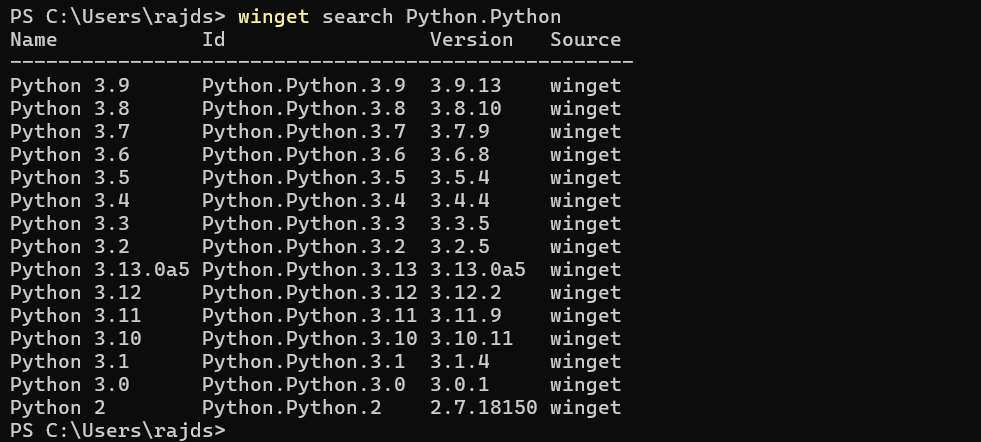Select the "Python 3.7" name cell
Viewport: 981px width, 442px height.
pos(69,131)
